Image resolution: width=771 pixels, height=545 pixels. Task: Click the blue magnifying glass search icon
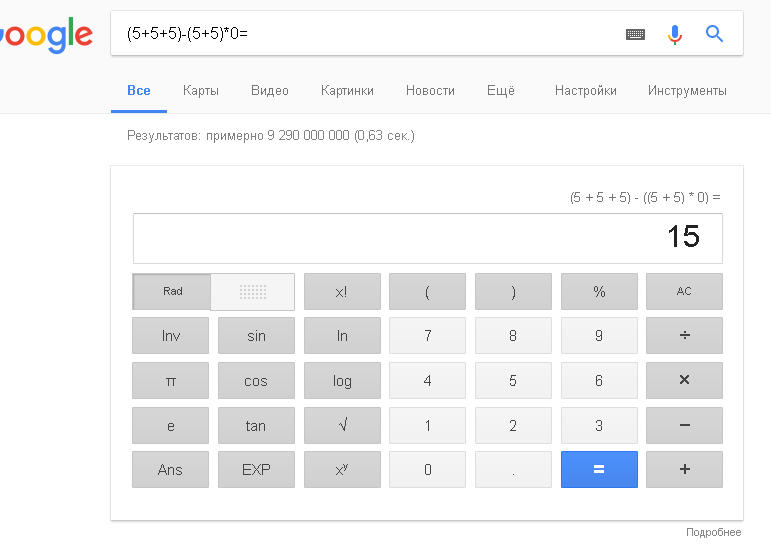714,34
